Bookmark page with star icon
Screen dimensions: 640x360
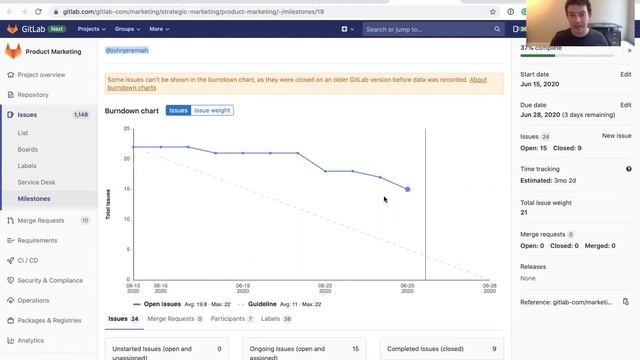tap(493, 12)
